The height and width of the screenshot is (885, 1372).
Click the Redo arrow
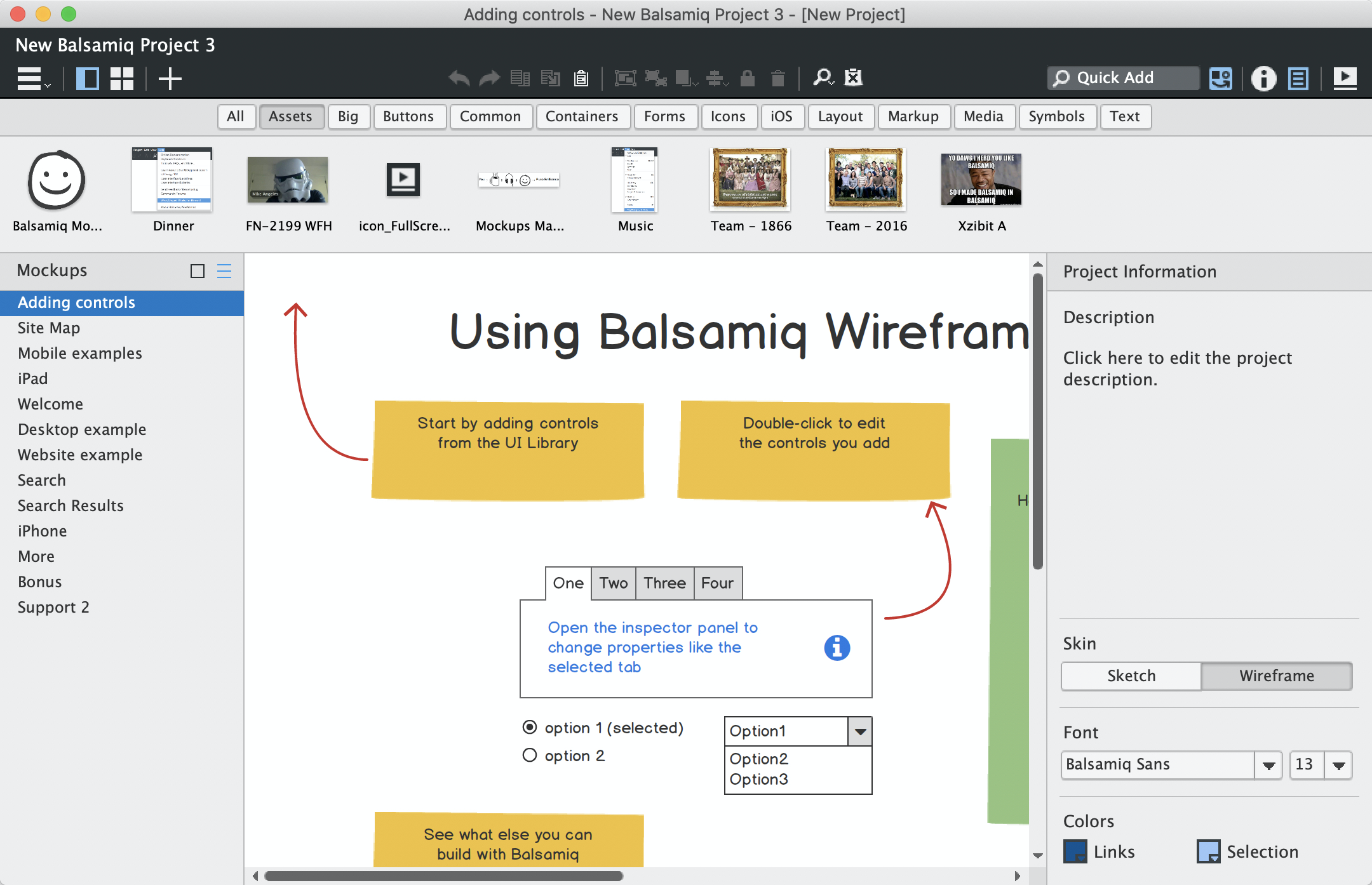[490, 78]
